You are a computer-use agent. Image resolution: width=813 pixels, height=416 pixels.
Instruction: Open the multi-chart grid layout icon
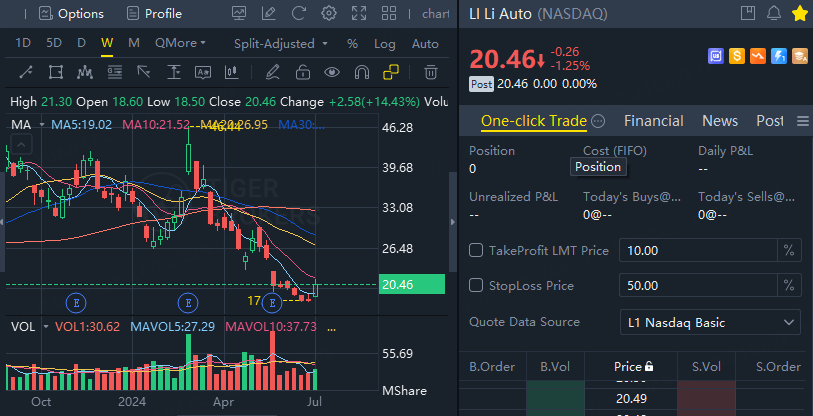tap(388, 13)
